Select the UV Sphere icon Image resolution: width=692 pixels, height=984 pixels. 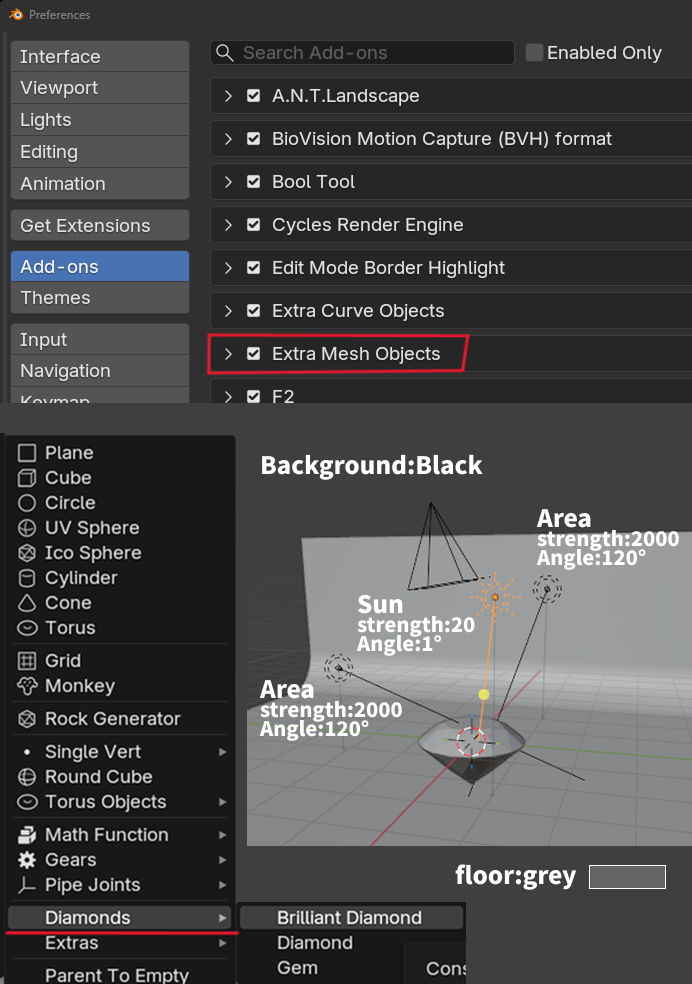(x=27, y=528)
